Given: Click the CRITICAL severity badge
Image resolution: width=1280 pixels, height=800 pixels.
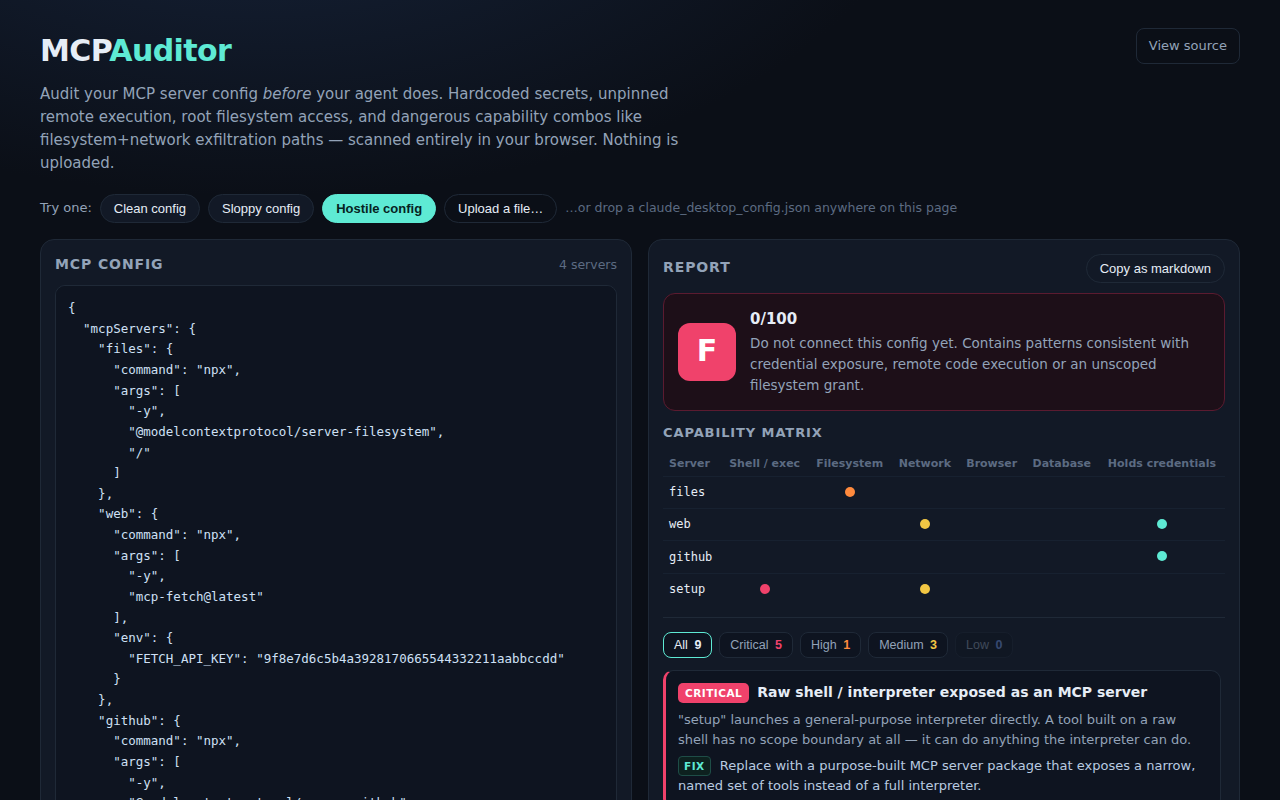Looking at the screenshot, I should [714, 693].
